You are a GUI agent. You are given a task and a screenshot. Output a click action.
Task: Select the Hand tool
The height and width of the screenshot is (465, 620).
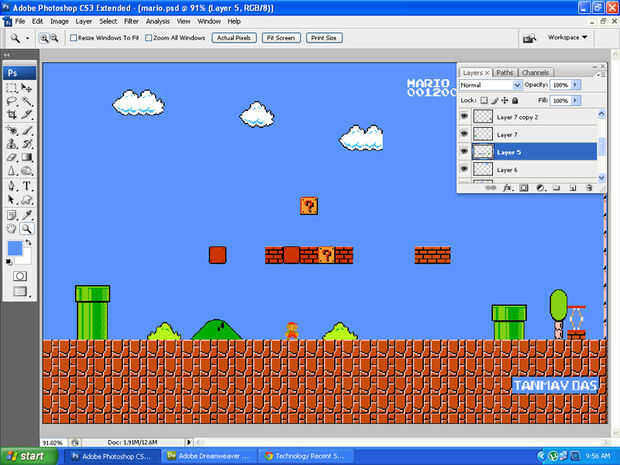coord(12,229)
